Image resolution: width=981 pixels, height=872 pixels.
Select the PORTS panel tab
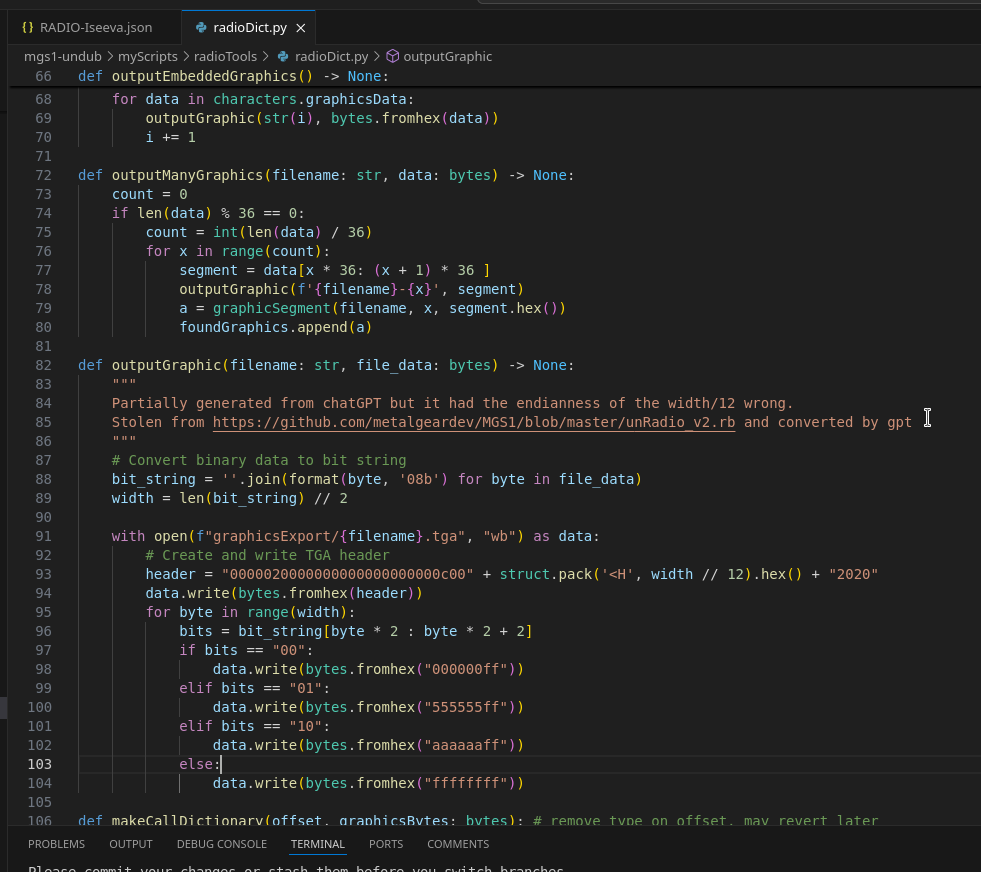point(386,844)
